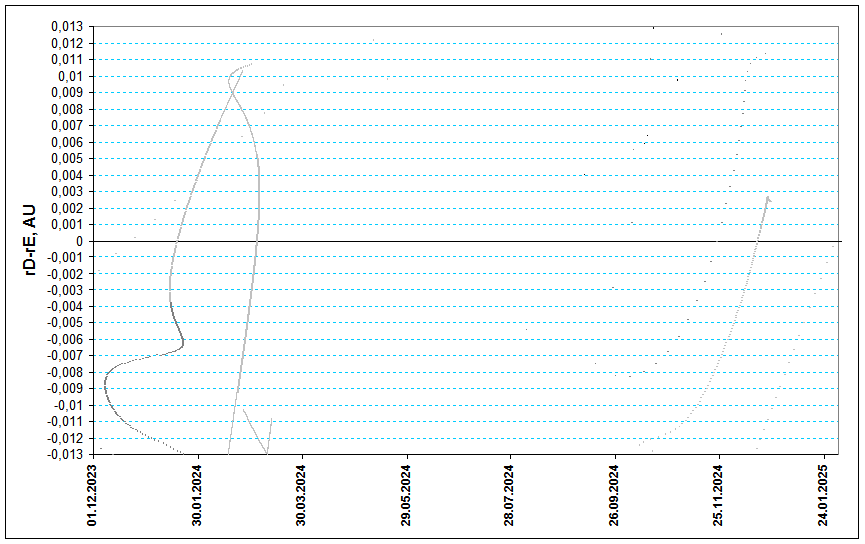865x544 pixels.
Task: Click the date label 30.01.2024
Action: coord(197,495)
